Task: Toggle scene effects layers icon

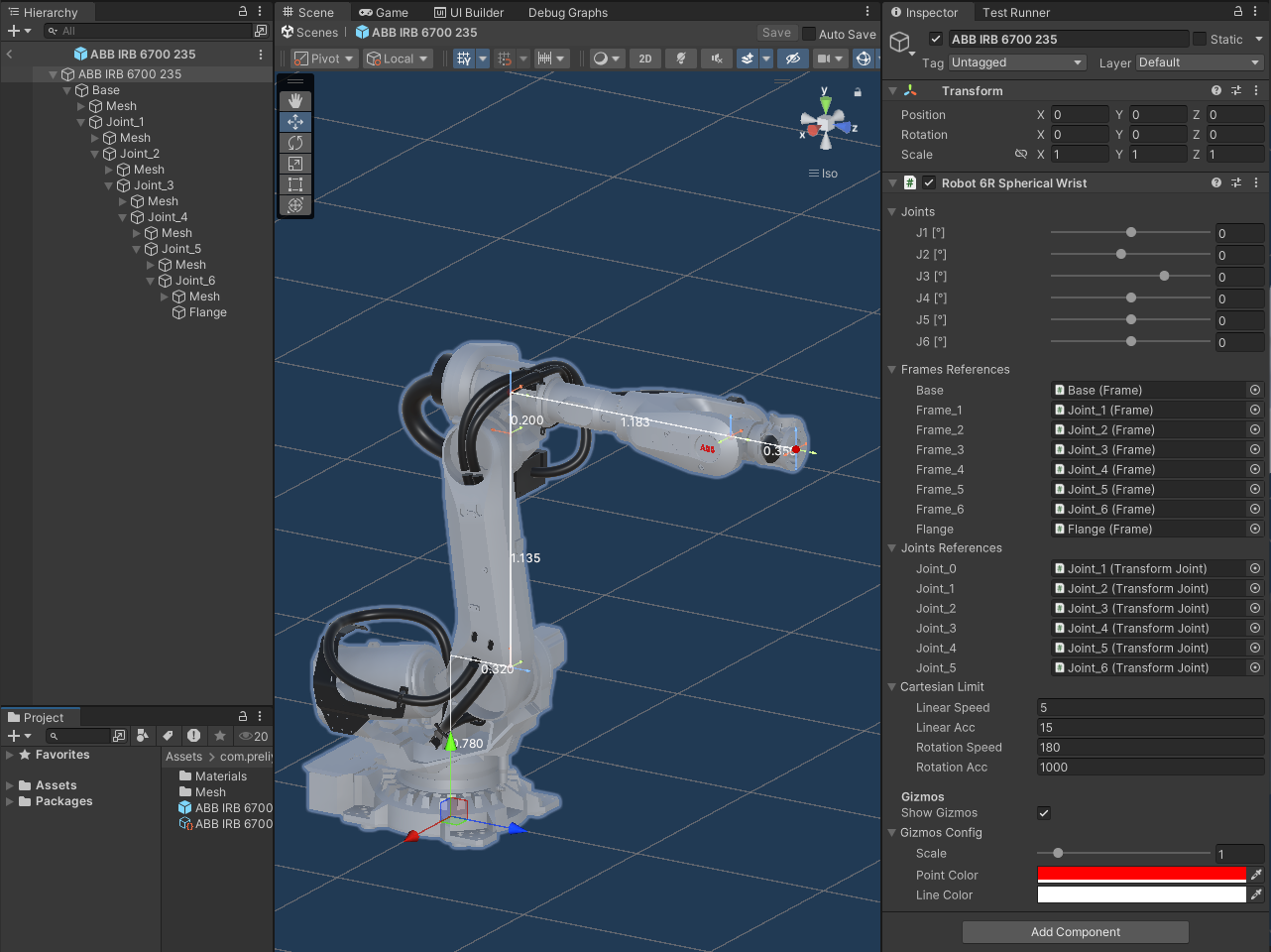Action: [748, 59]
